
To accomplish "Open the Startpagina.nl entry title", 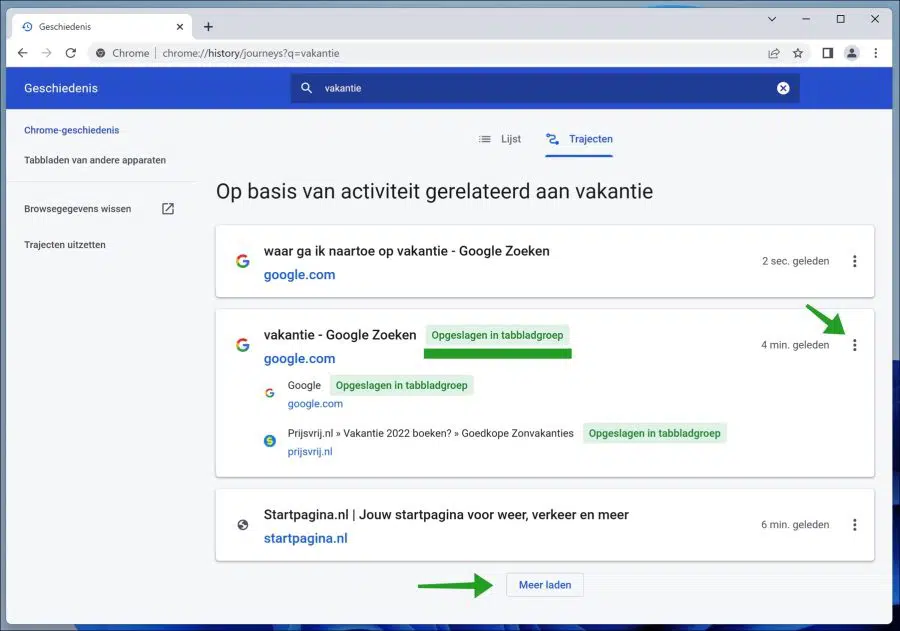I will pyautogui.click(x=446, y=515).
